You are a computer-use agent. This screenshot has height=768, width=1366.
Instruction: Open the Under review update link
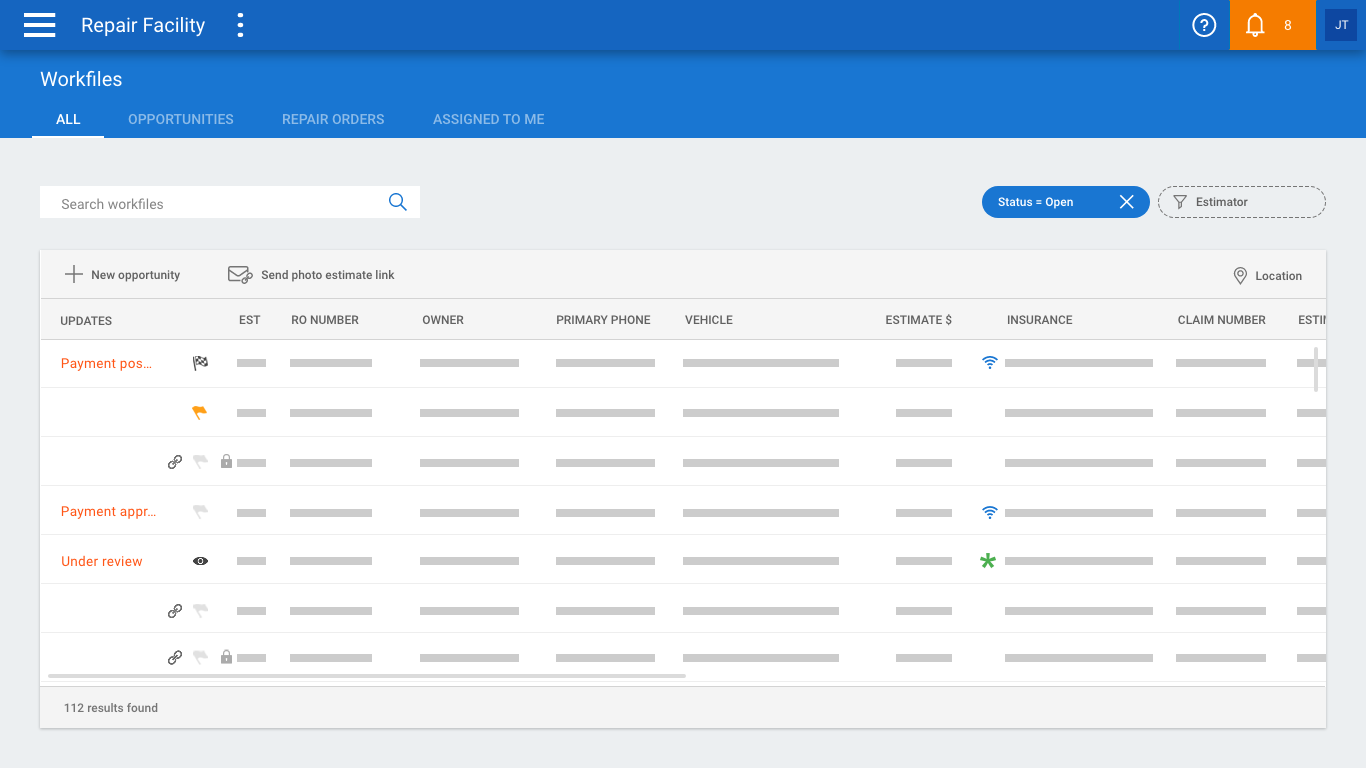pyautogui.click(x=102, y=561)
